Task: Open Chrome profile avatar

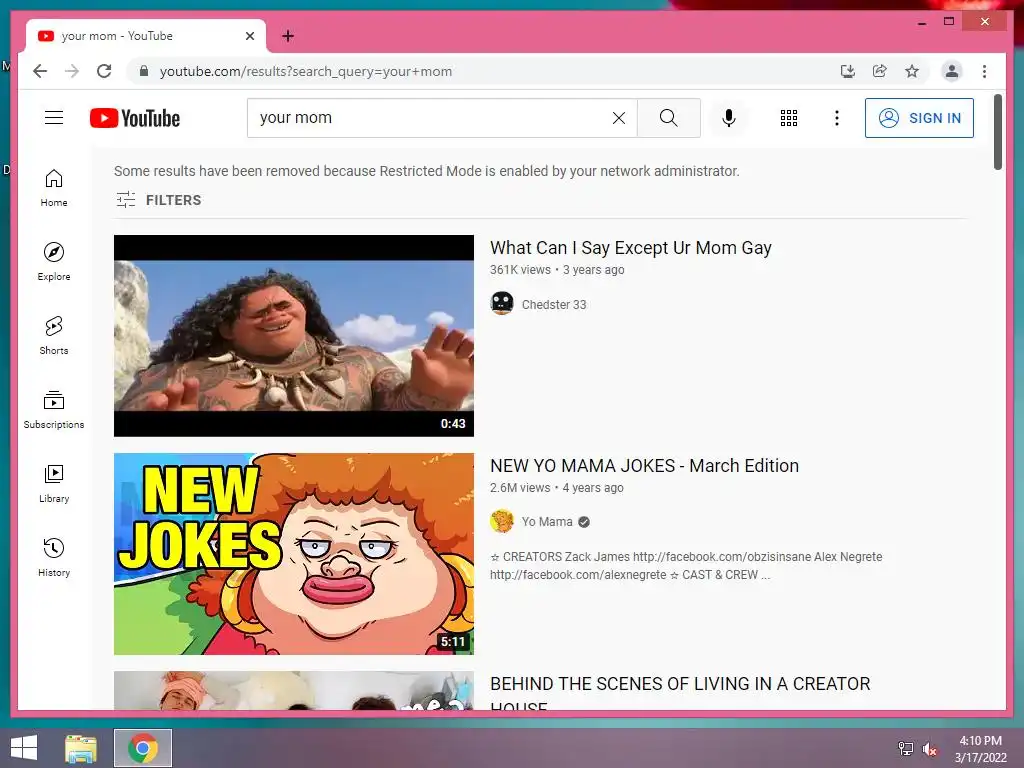Action: tap(952, 71)
